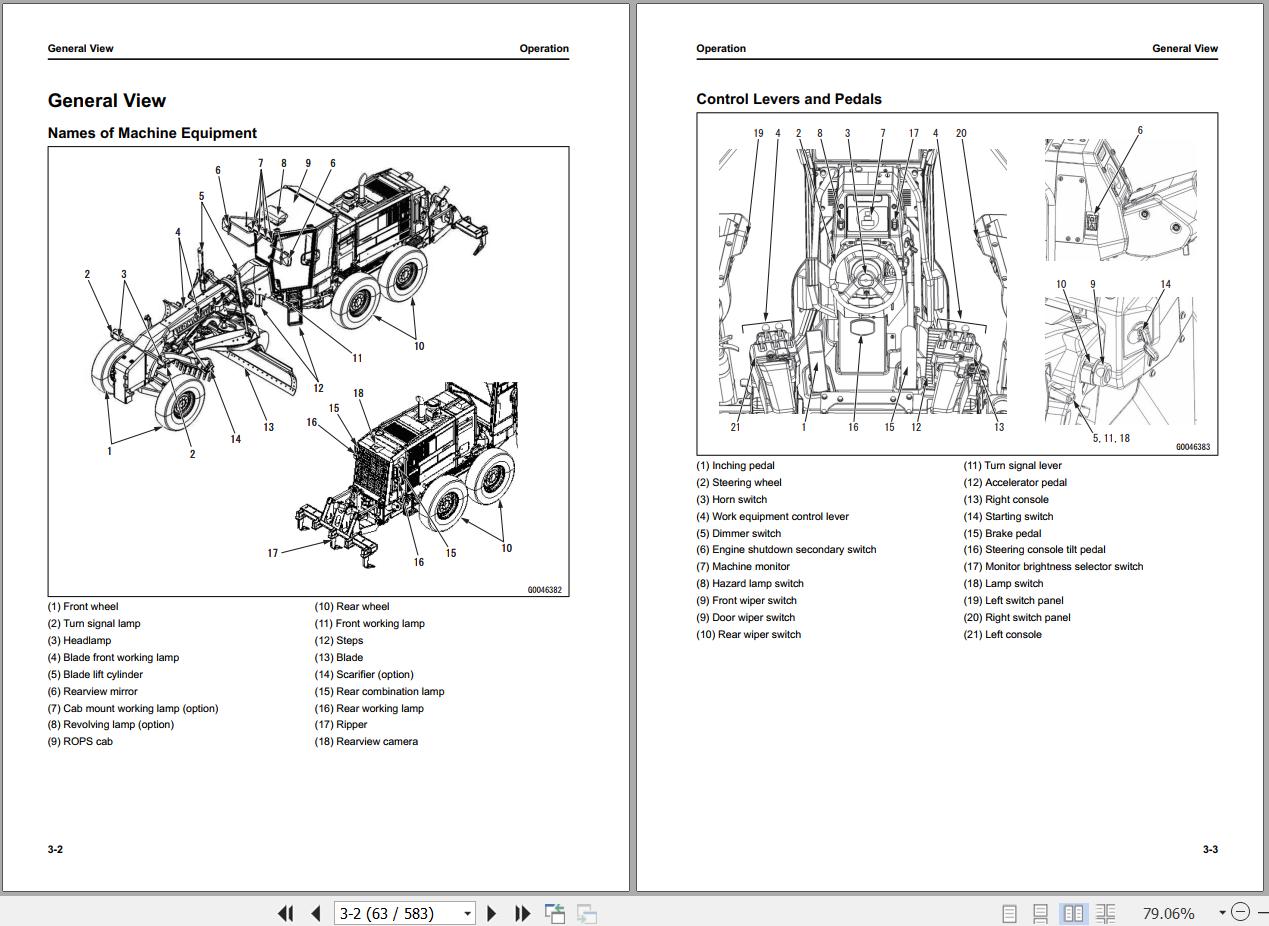Click the 79.06% zoom percentage value
This screenshot has height=926, width=1269.
tap(1168, 913)
